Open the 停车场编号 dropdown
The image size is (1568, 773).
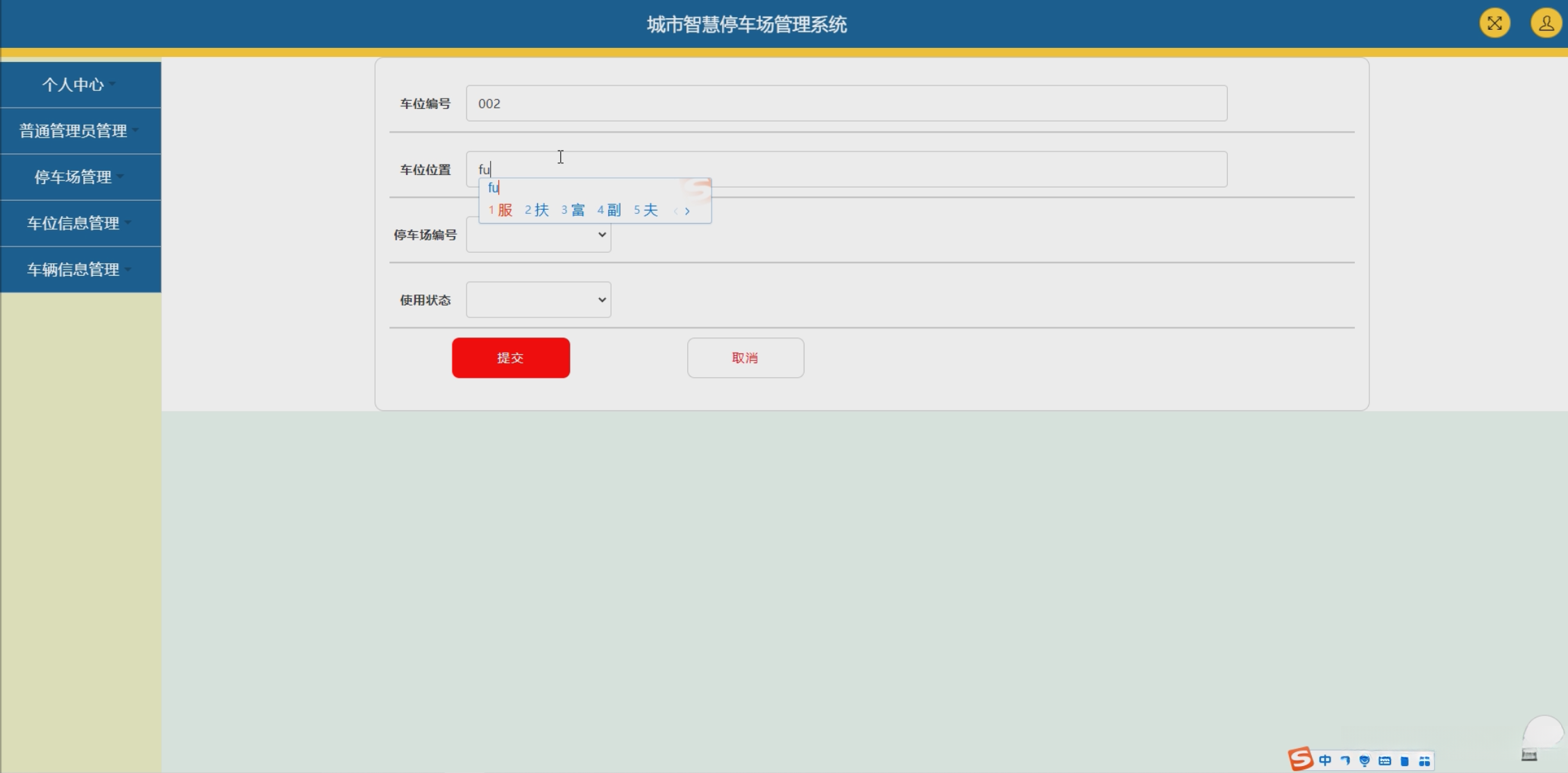538,235
